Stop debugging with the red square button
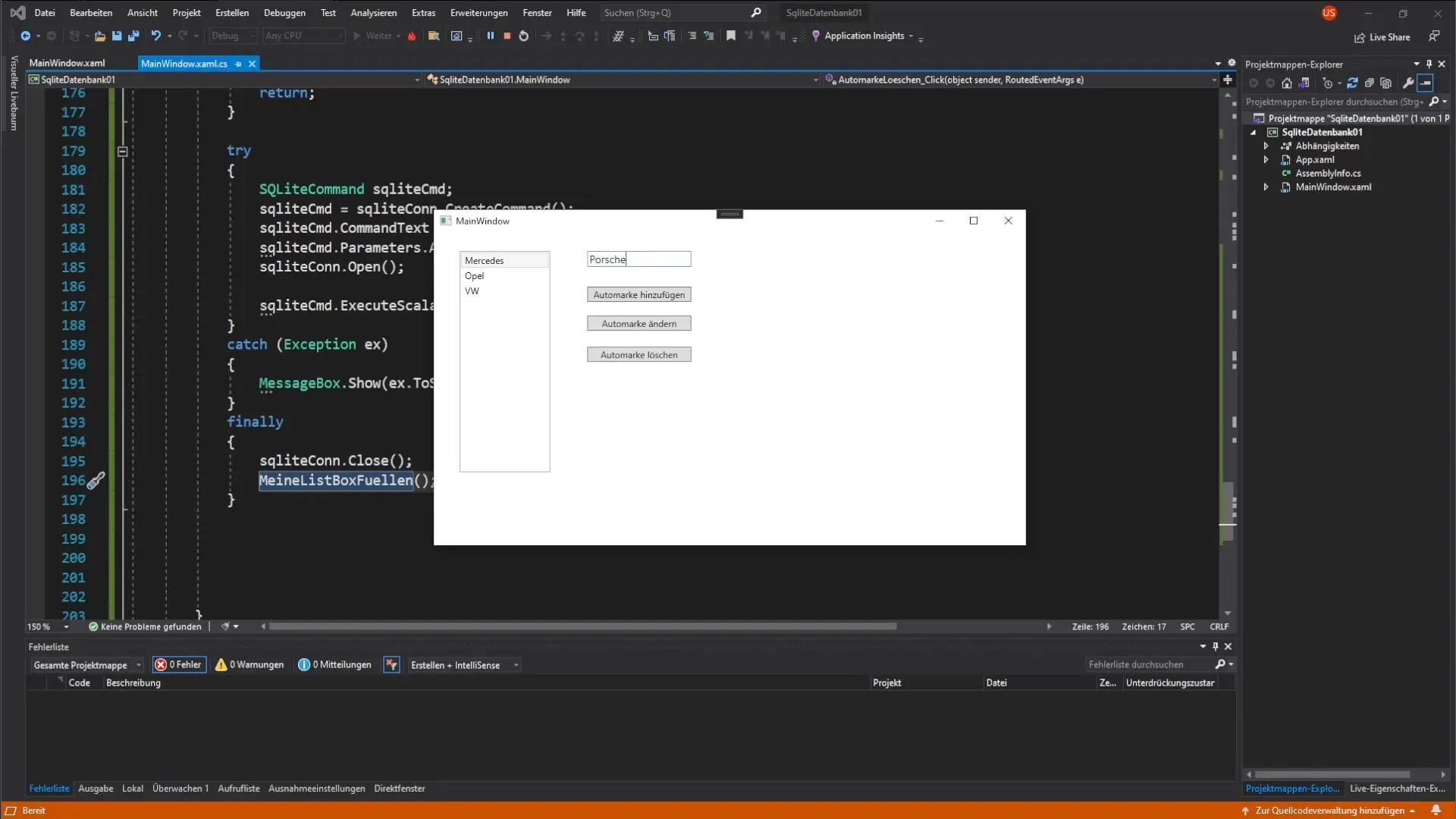The height and width of the screenshot is (819, 1456). click(x=507, y=36)
